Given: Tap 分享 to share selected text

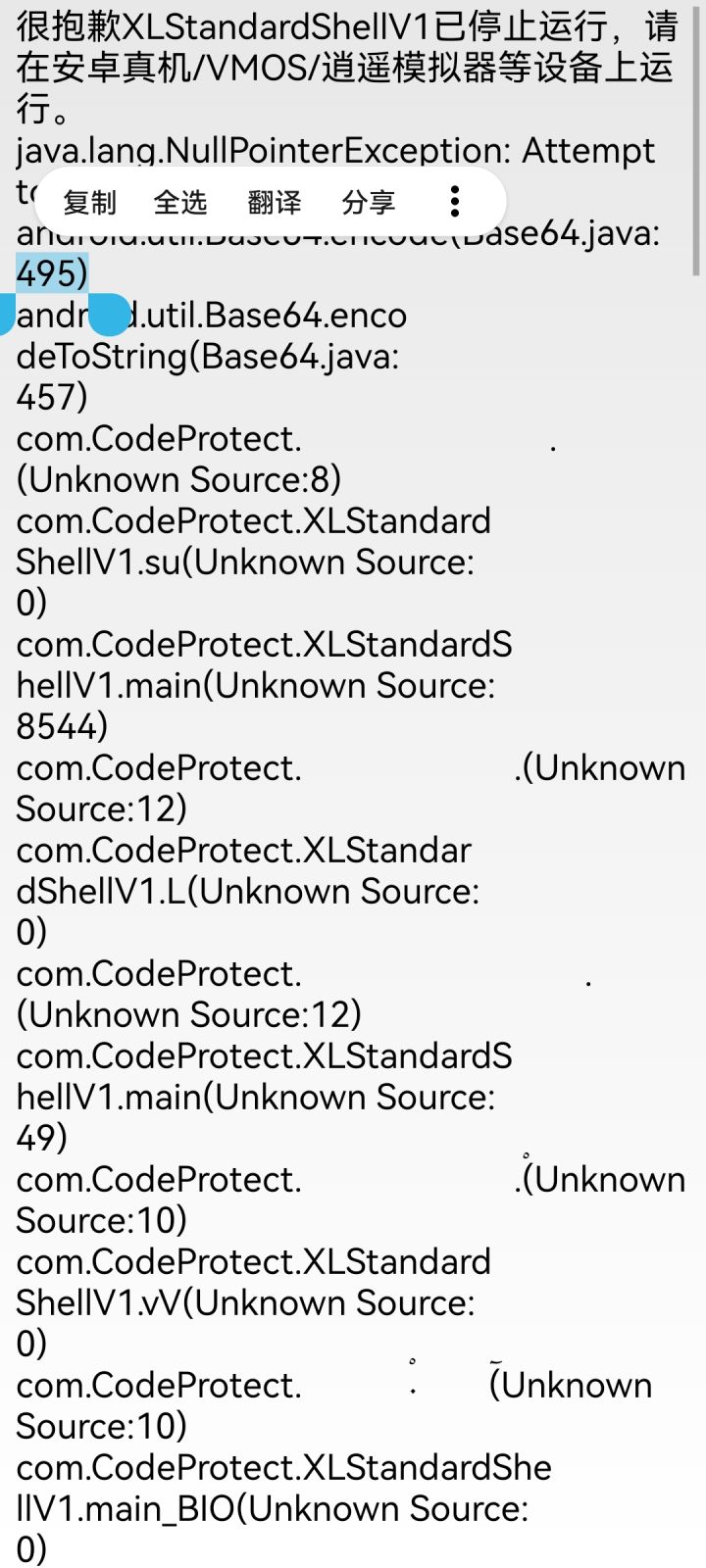Looking at the screenshot, I should click(369, 203).
